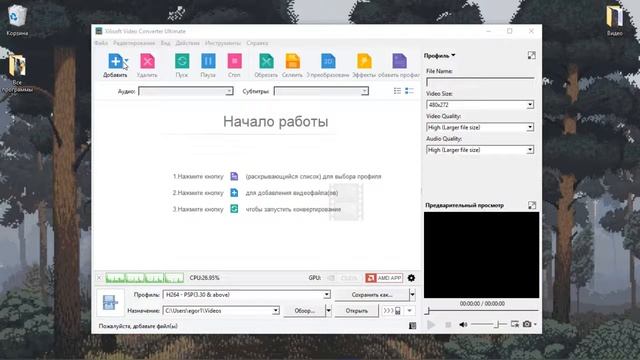Click the transfer-to-device button
The height and width of the screenshot is (360, 640).
click(x=392, y=311)
